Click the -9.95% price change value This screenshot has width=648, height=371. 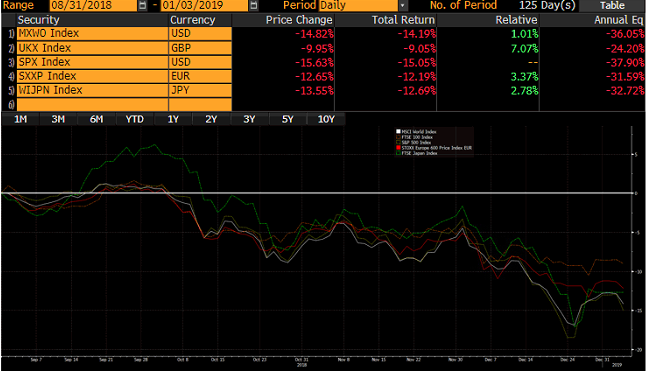pyautogui.click(x=317, y=48)
